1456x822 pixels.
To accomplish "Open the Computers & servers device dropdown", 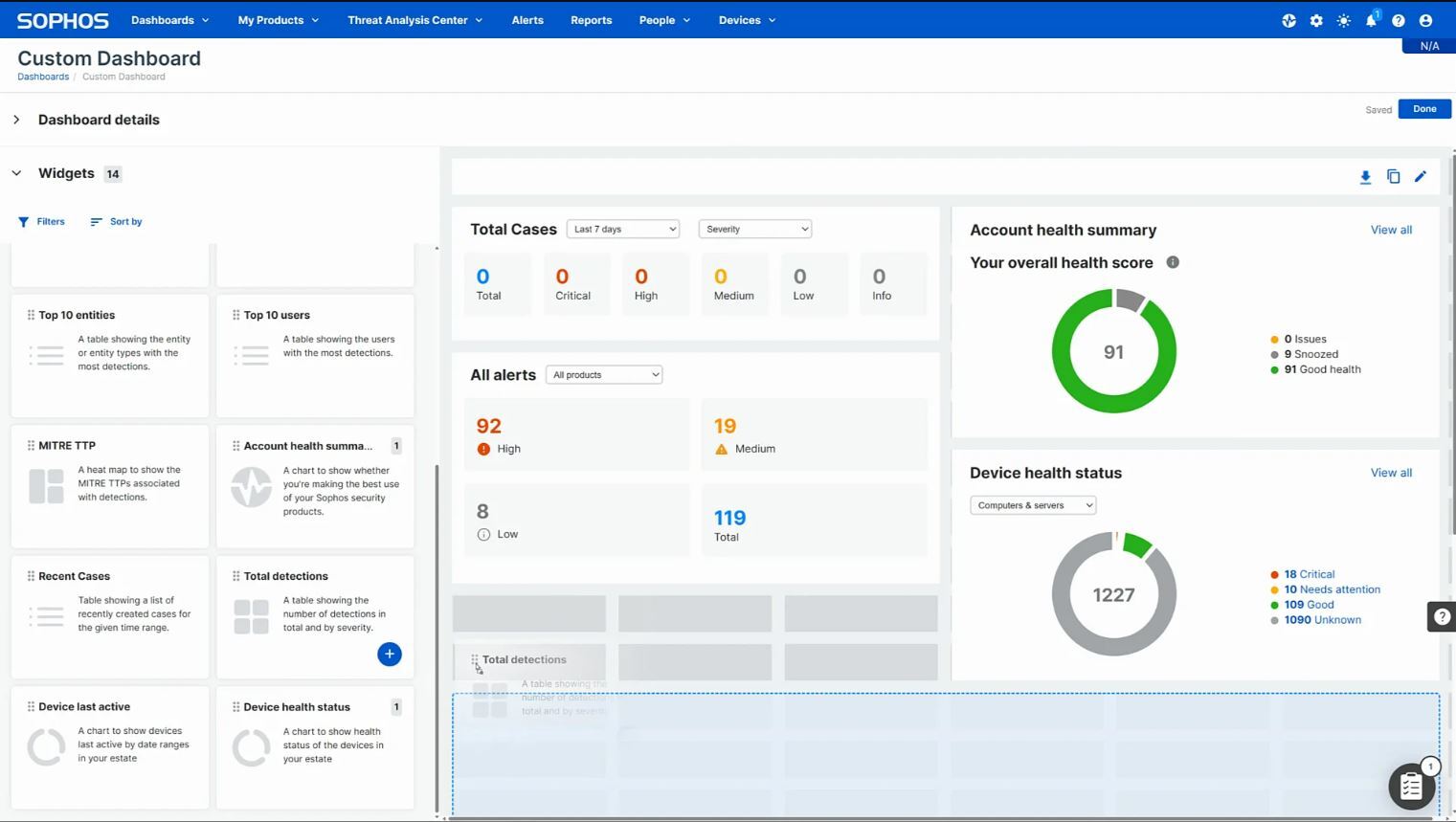I will (x=1032, y=504).
